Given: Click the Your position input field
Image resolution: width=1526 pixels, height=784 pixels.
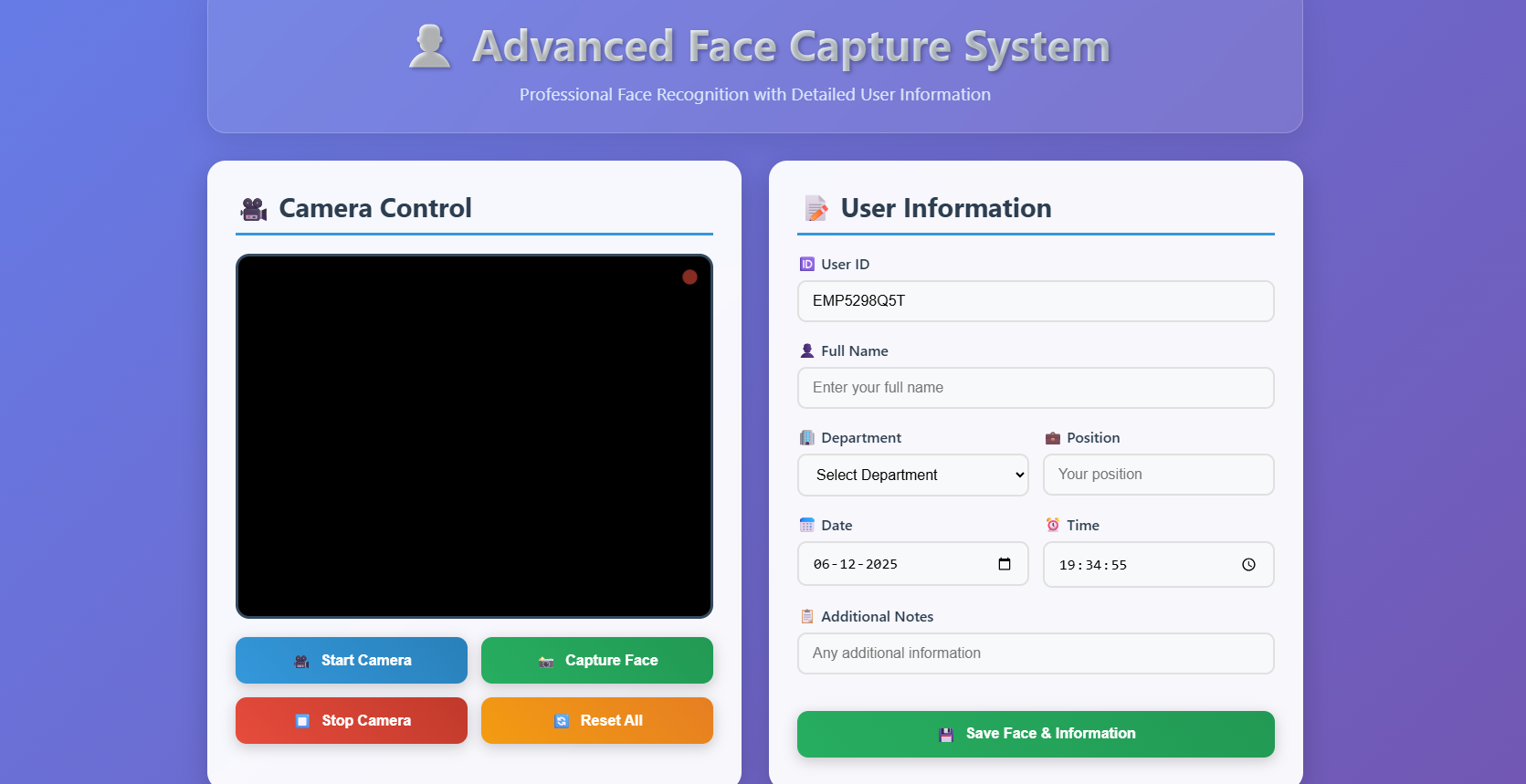Looking at the screenshot, I should click(x=1159, y=475).
